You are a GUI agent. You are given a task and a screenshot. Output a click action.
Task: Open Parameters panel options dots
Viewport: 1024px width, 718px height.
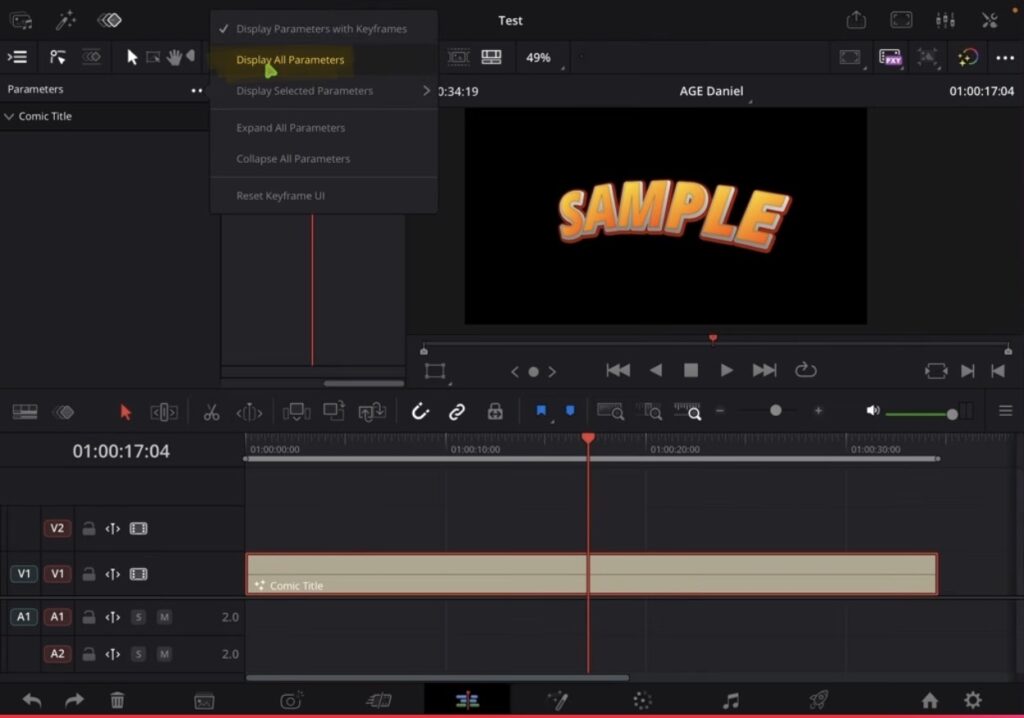[197, 90]
